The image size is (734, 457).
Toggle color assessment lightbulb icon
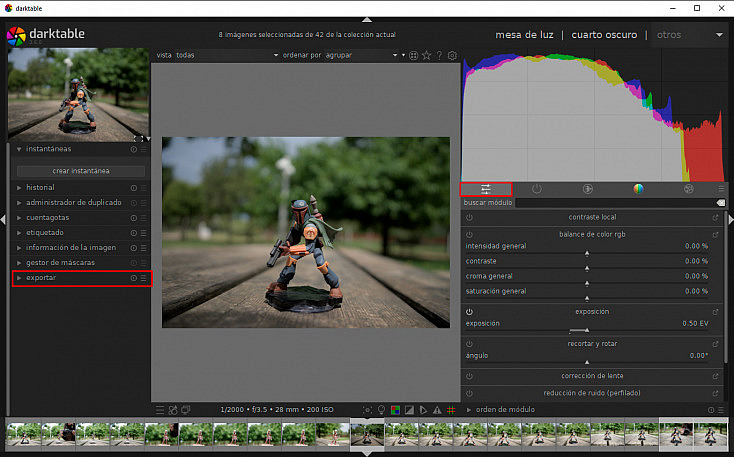(382, 410)
